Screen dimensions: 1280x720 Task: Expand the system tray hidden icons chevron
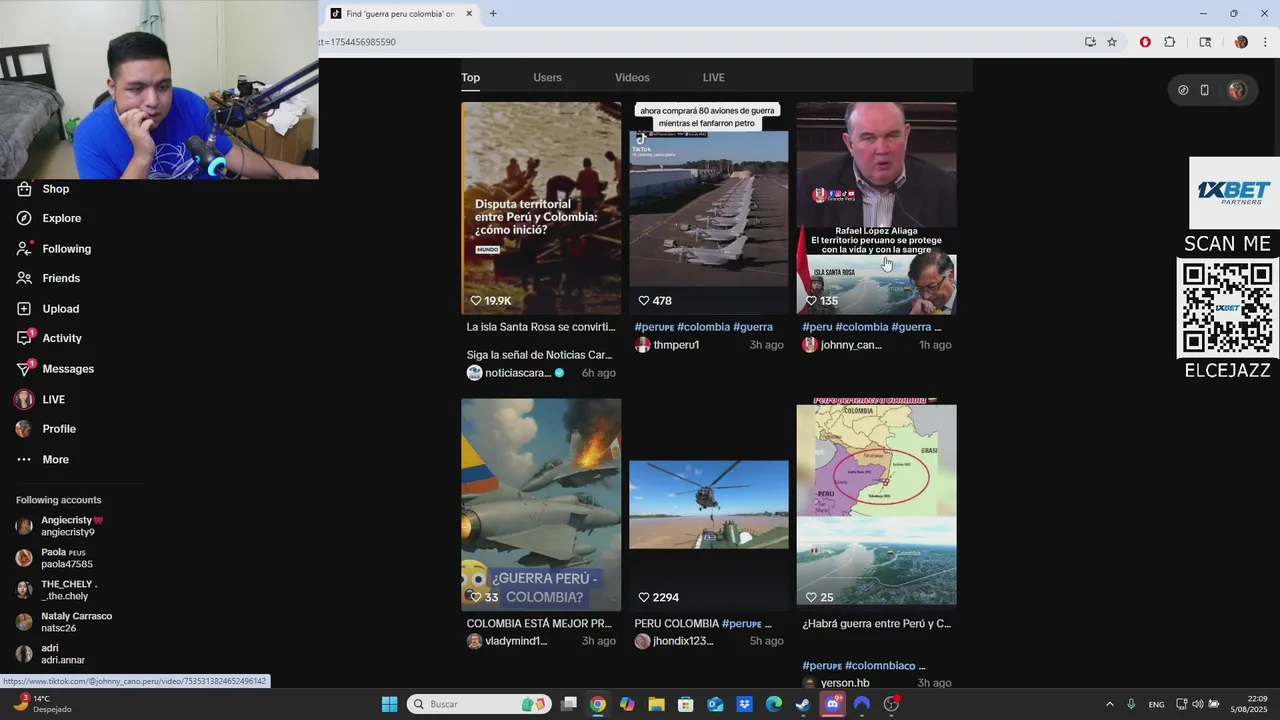1110,704
